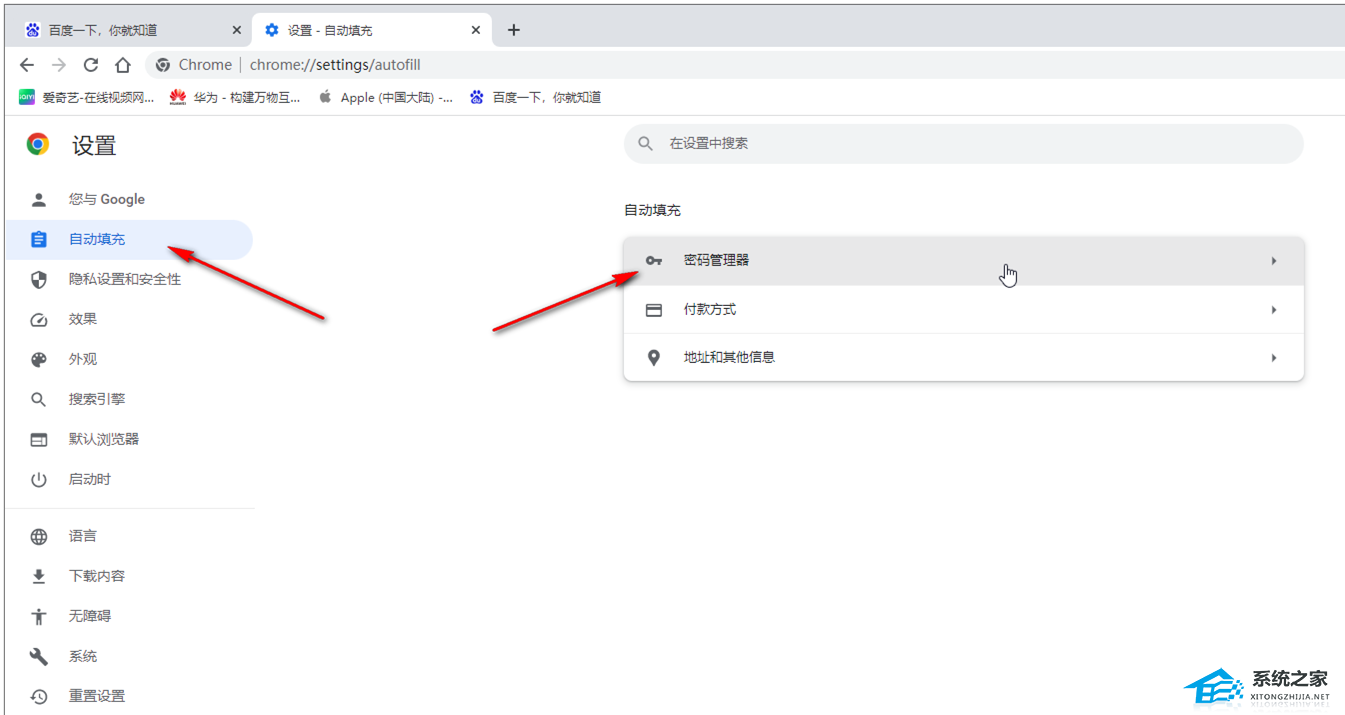Click the 无障碍 accessibility icon

click(x=39, y=617)
